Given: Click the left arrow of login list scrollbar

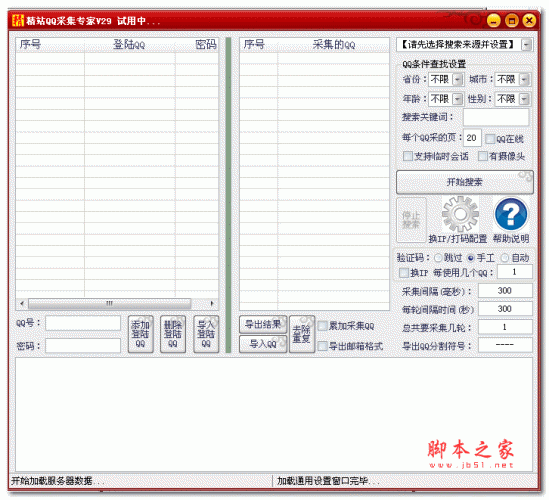Looking at the screenshot, I should tap(22, 304).
